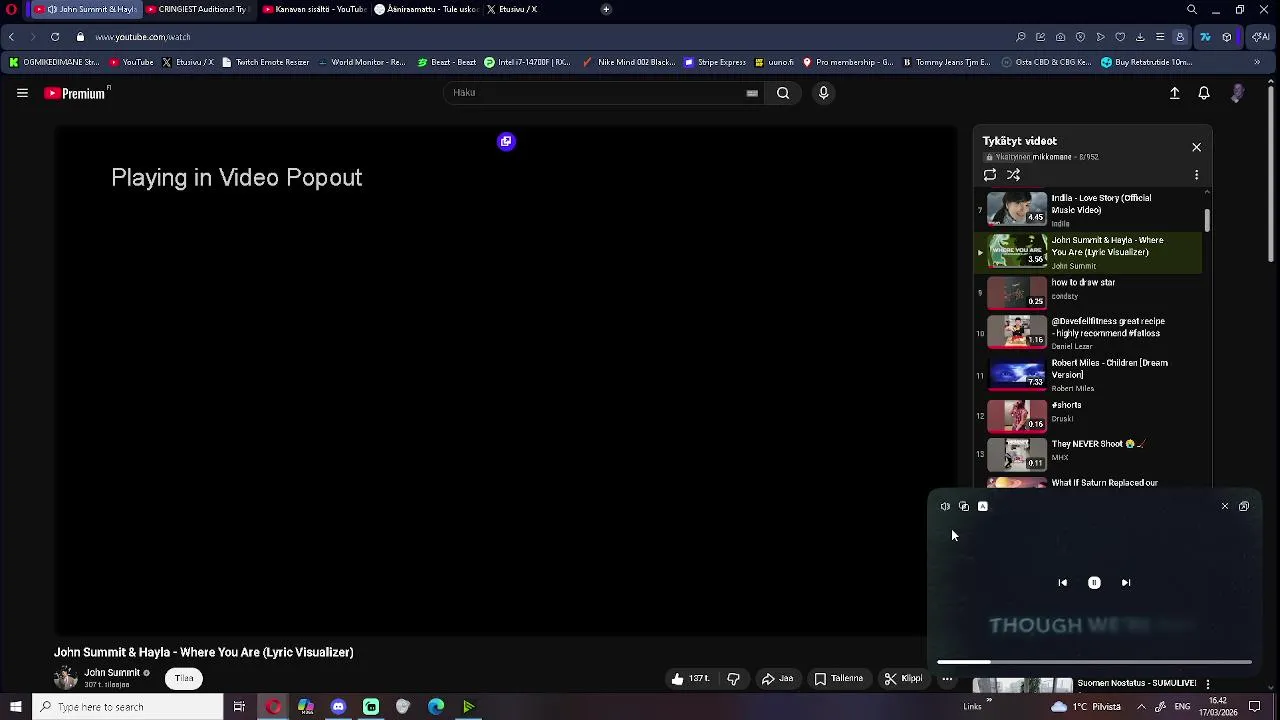The height and width of the screenshot is (720, 1280).
Task: Click the on-screen keyboard icon in search
Action: (752, 93)
